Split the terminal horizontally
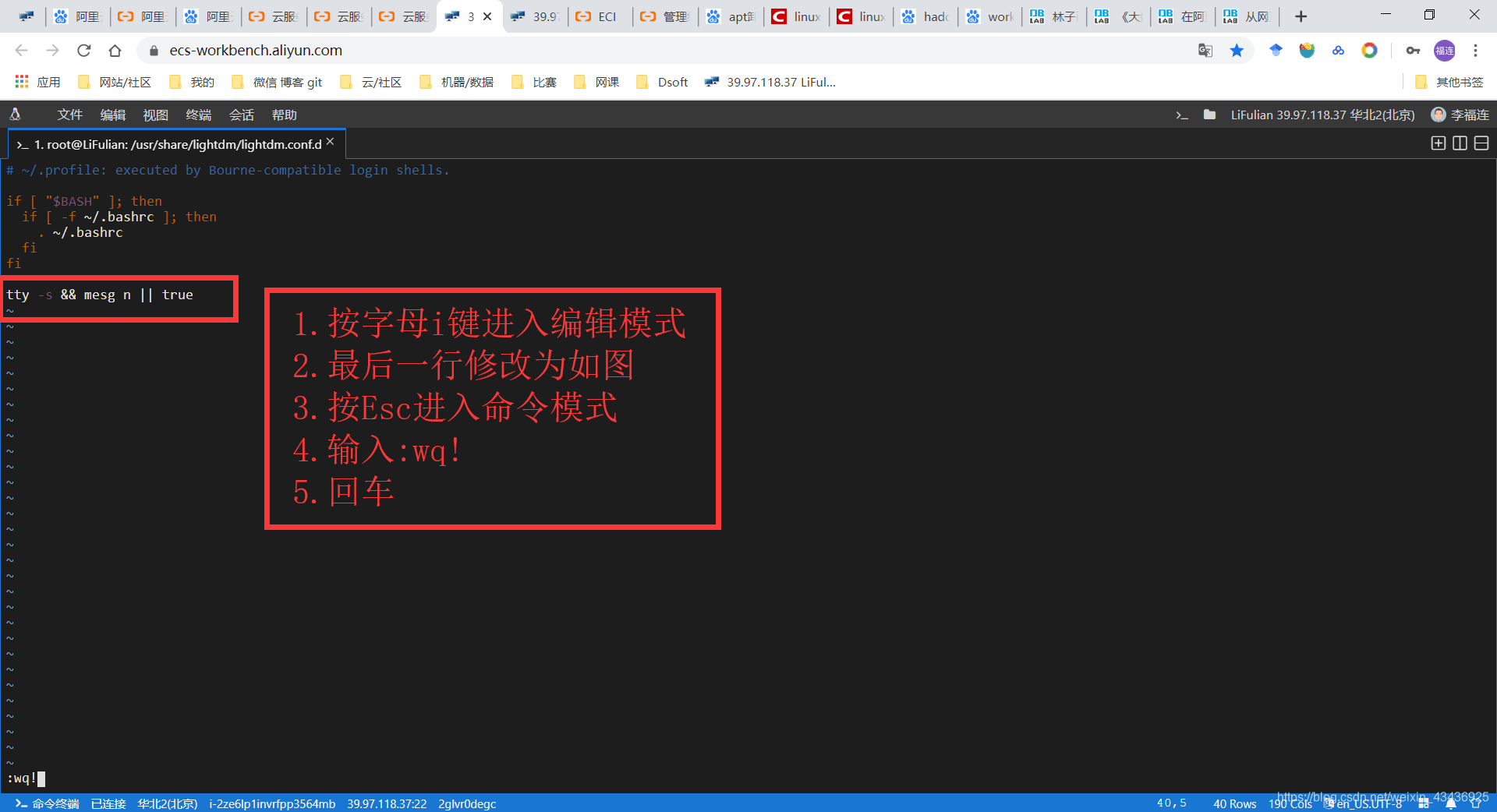The image size is (1497, 812). click(1481, 143)
